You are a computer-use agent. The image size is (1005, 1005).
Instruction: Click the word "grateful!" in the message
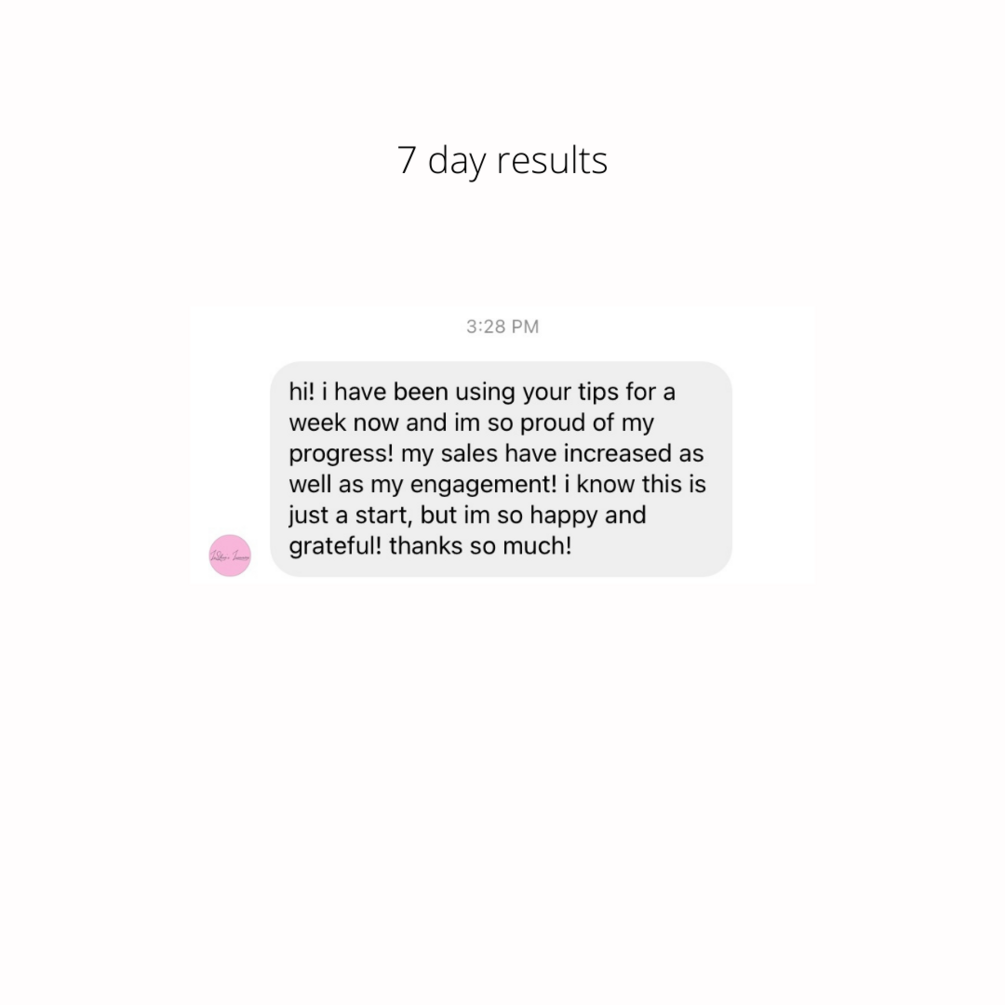pos(335,547)
